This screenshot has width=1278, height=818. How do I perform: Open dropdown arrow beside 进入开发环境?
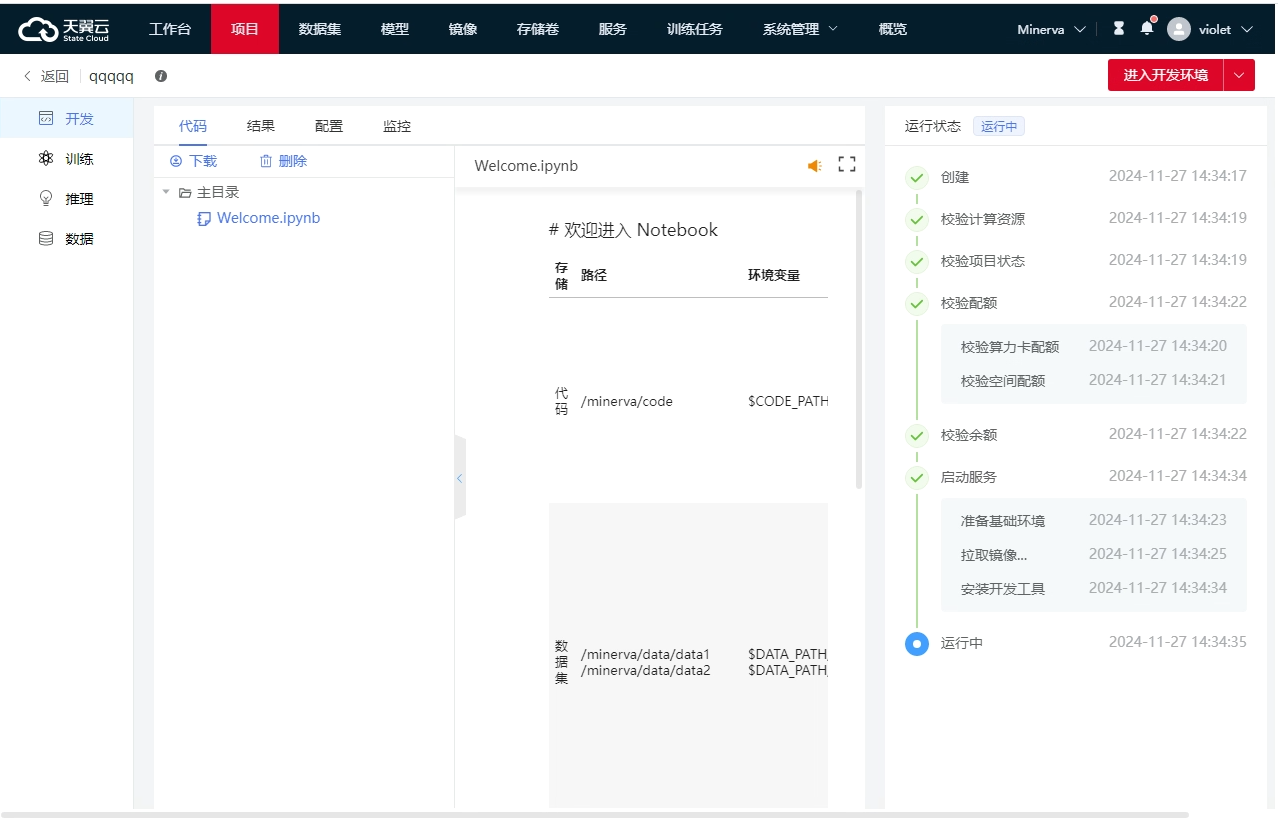pyautogui.click(x=1239, y=75)
